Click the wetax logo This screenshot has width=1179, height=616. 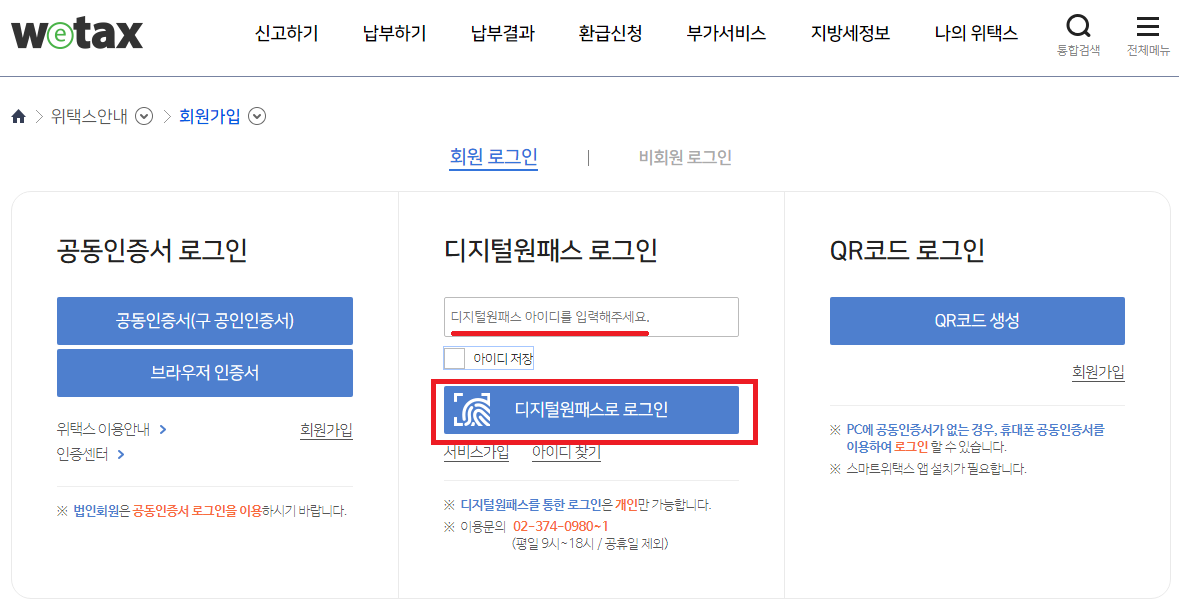click(77, 34)
